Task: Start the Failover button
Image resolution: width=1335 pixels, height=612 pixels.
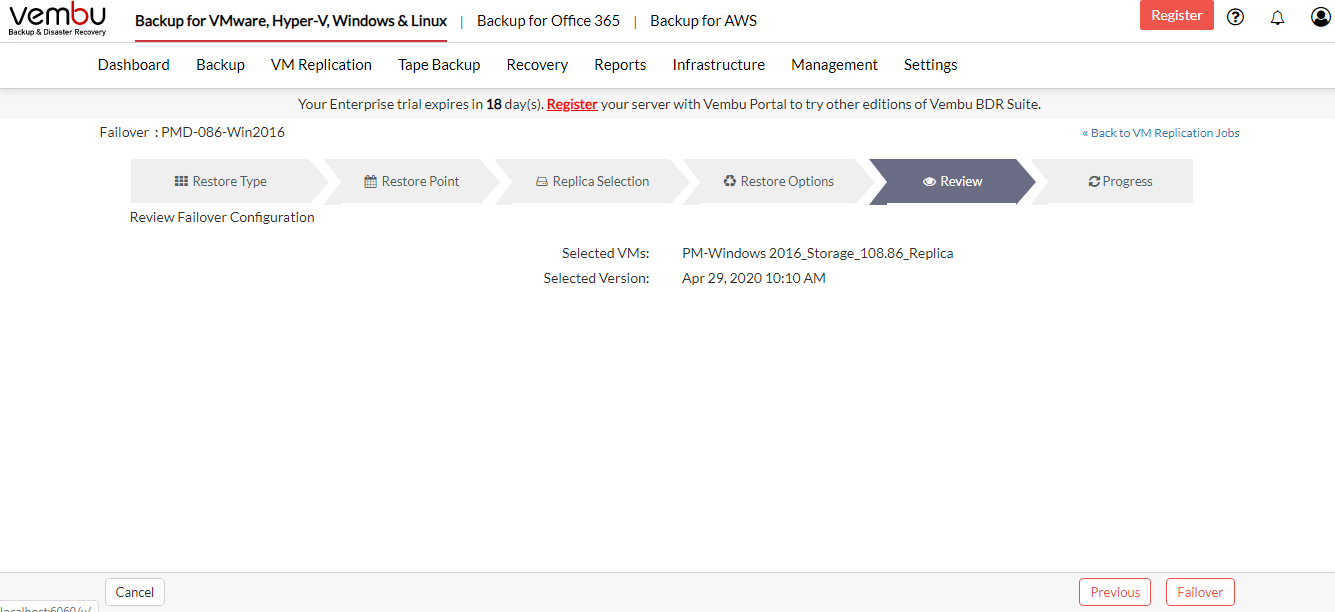Action: pyautogui.click(x=1200, y=592)
